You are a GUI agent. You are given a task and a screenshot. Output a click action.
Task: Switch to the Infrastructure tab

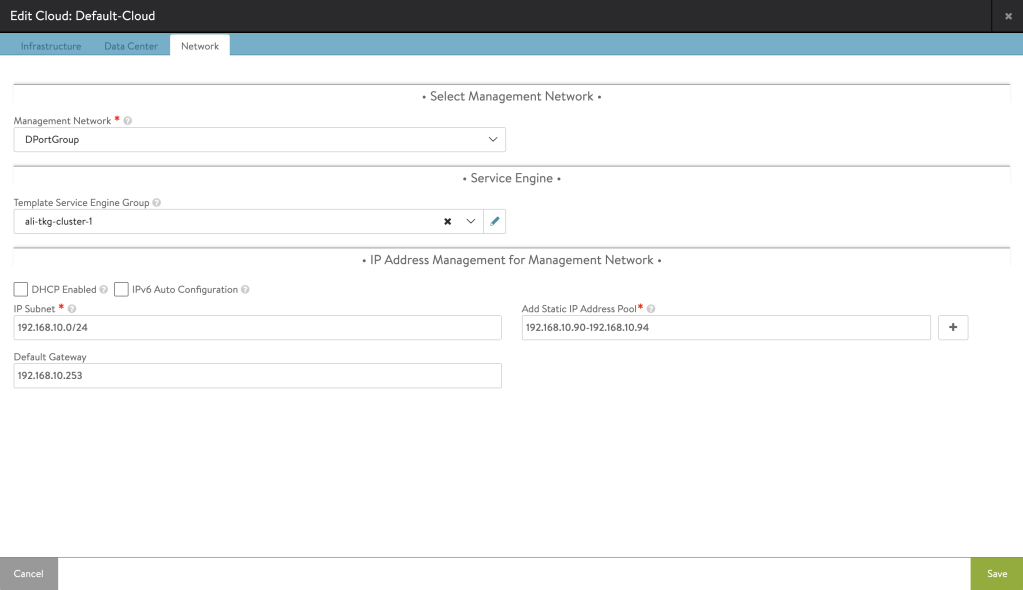(x=51, y=46)
